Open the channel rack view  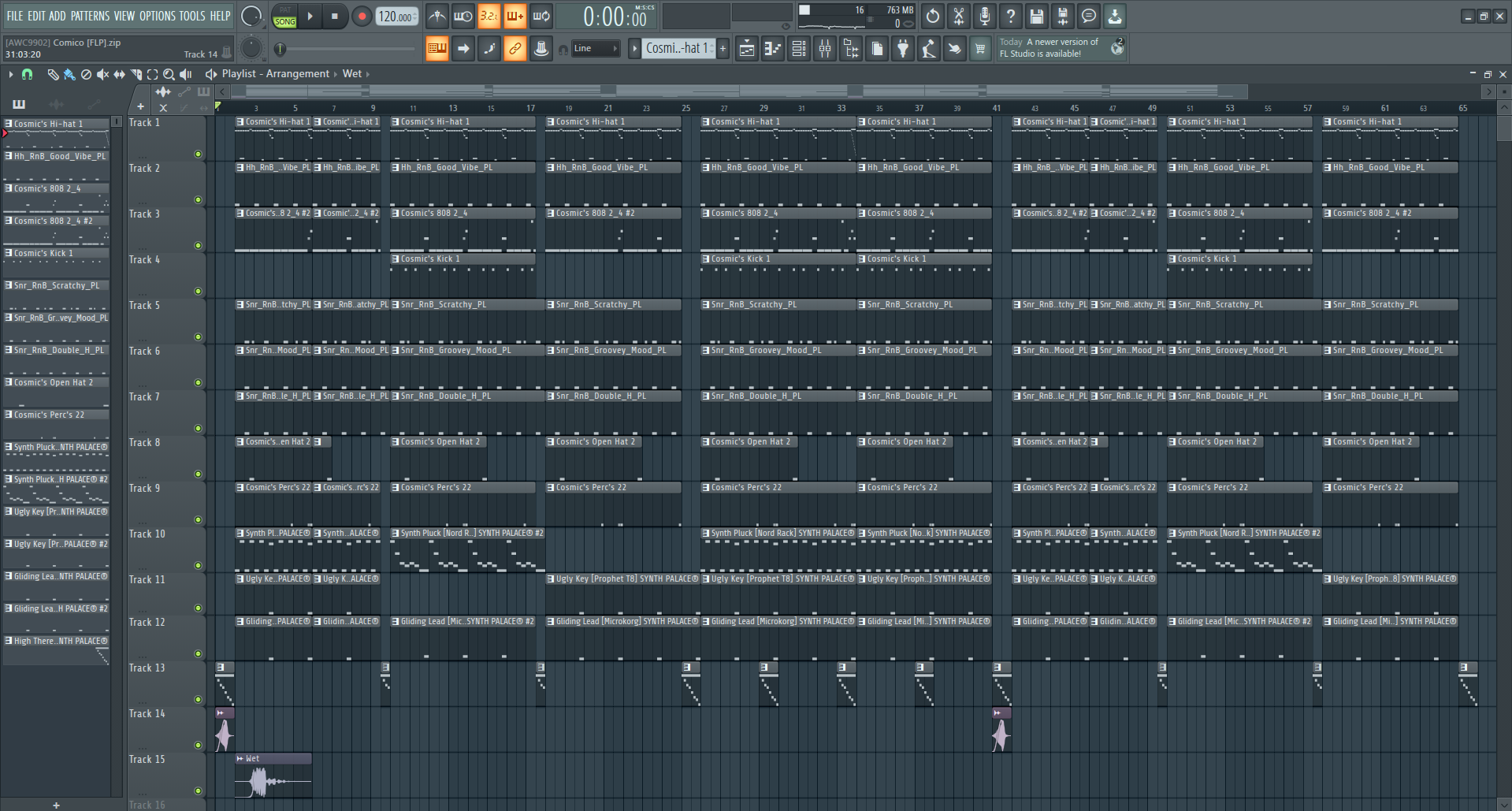pyautogui.click(x=799, y=49)
